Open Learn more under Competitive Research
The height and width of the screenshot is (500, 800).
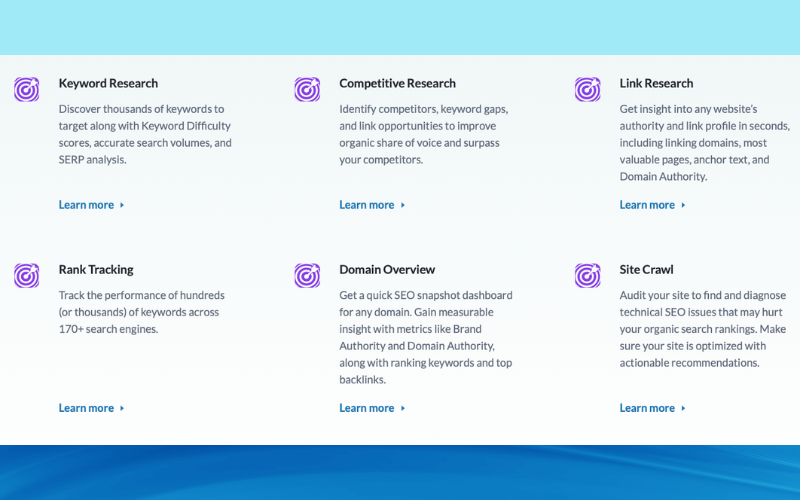pyautogui.click(x=372, y=205)
